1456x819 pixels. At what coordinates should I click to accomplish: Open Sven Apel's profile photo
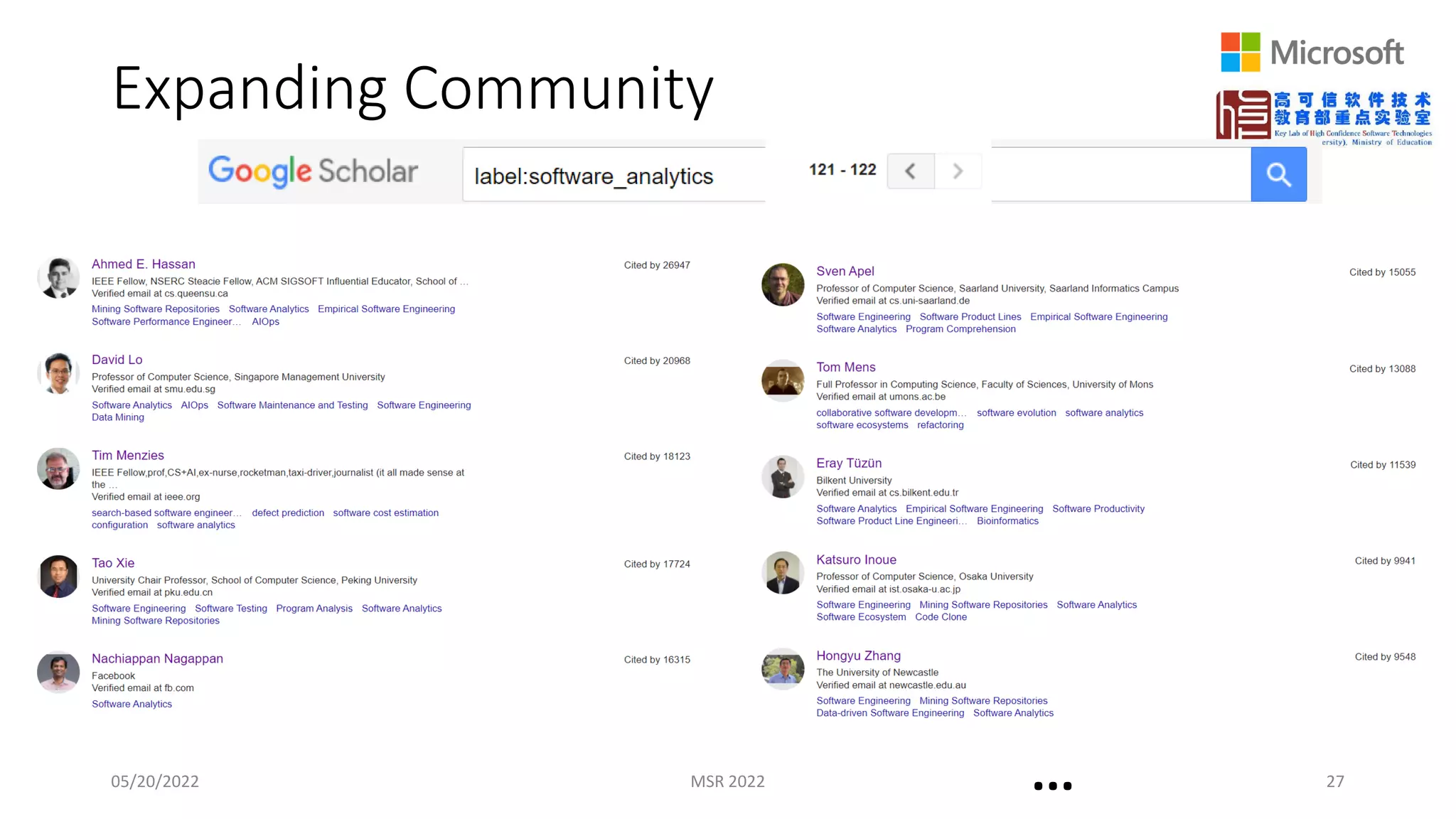(783, 284)
